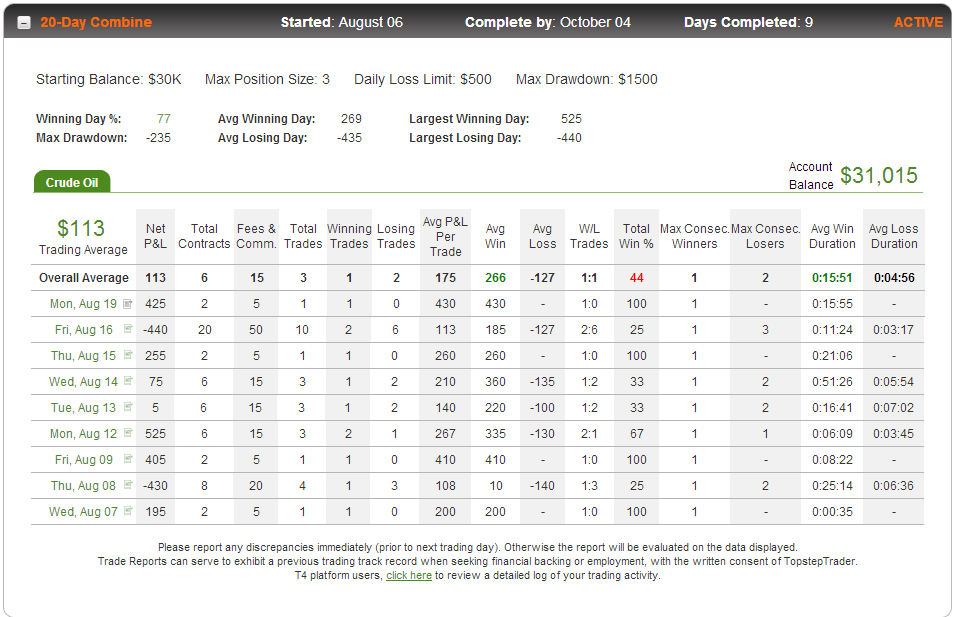
Task: Click the Days Completed: 9 text
Action: click(748, 23)
